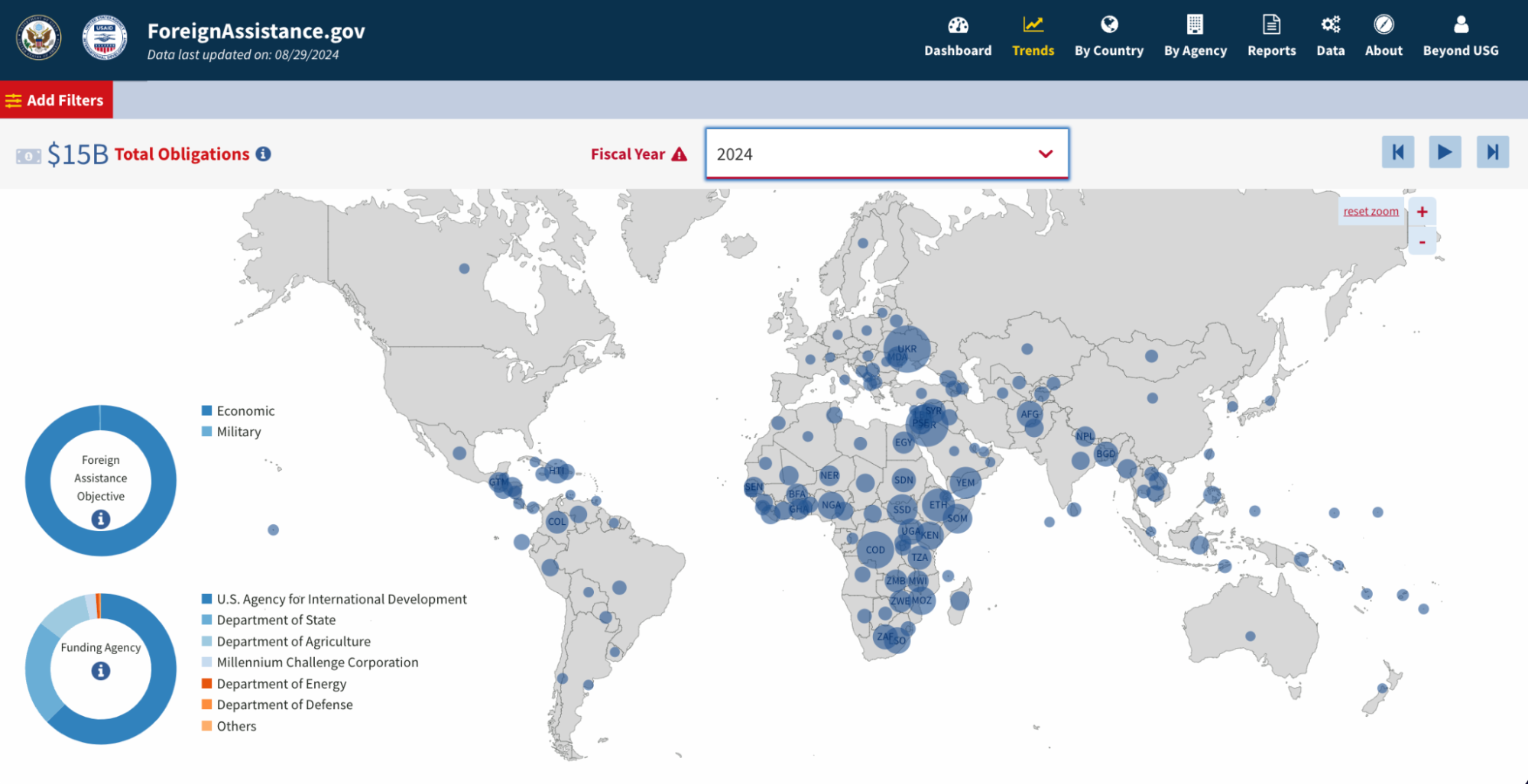Jump to first fiscal year button
Screen dimensions: 1528x784
(1398, 152)
